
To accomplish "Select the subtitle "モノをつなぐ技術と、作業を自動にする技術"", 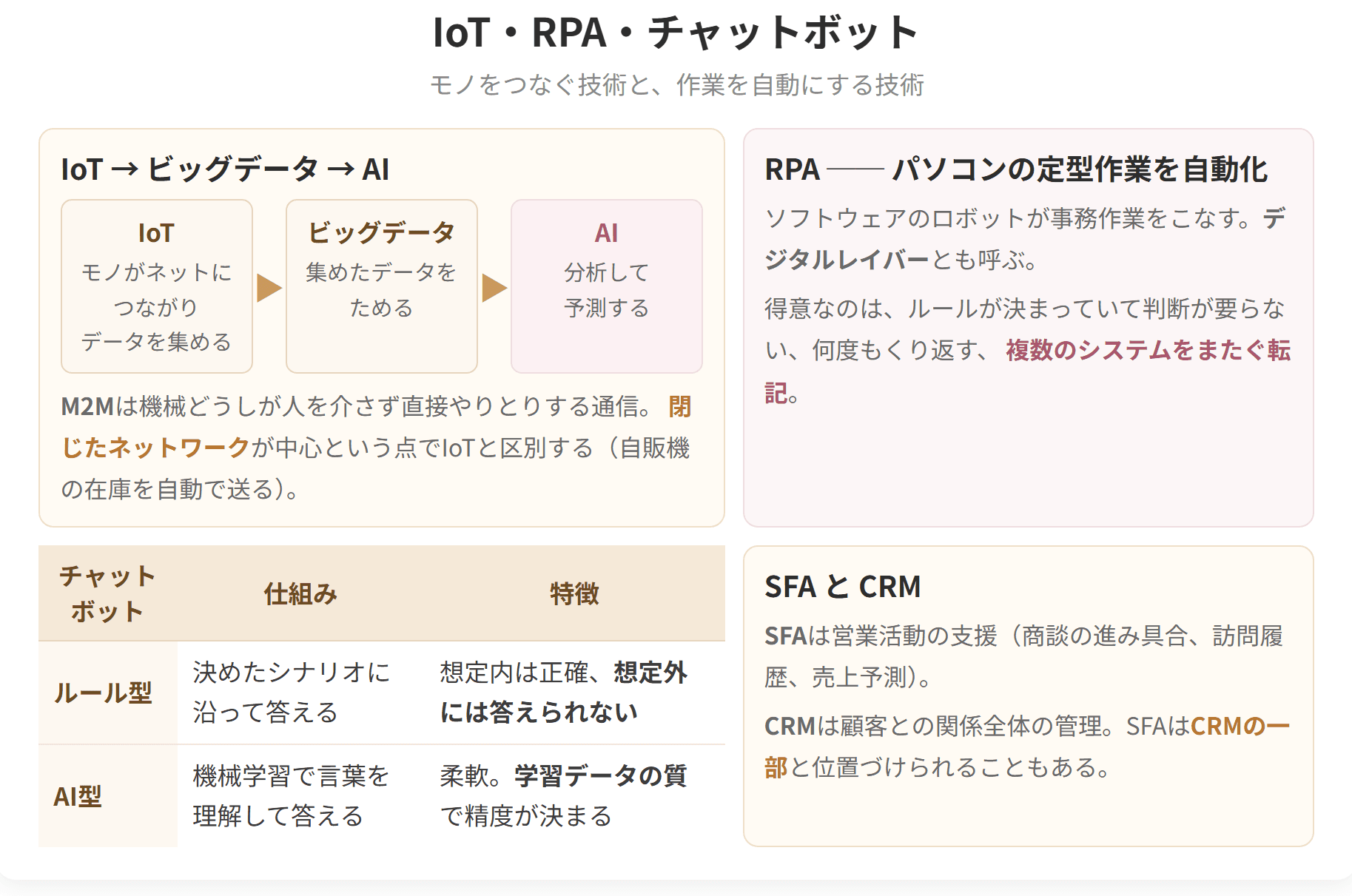I will [676, 85].
